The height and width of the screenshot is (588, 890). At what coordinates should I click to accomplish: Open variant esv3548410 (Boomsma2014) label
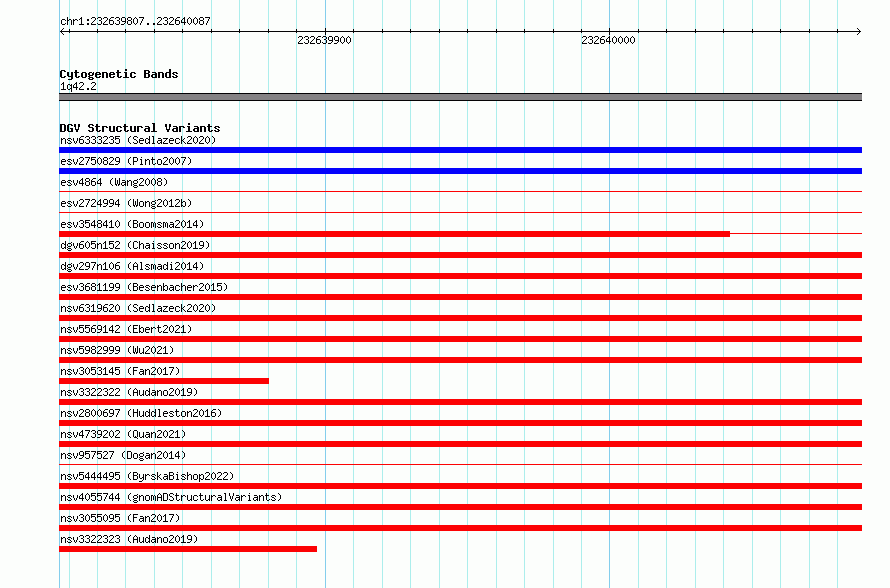[132, 224]
